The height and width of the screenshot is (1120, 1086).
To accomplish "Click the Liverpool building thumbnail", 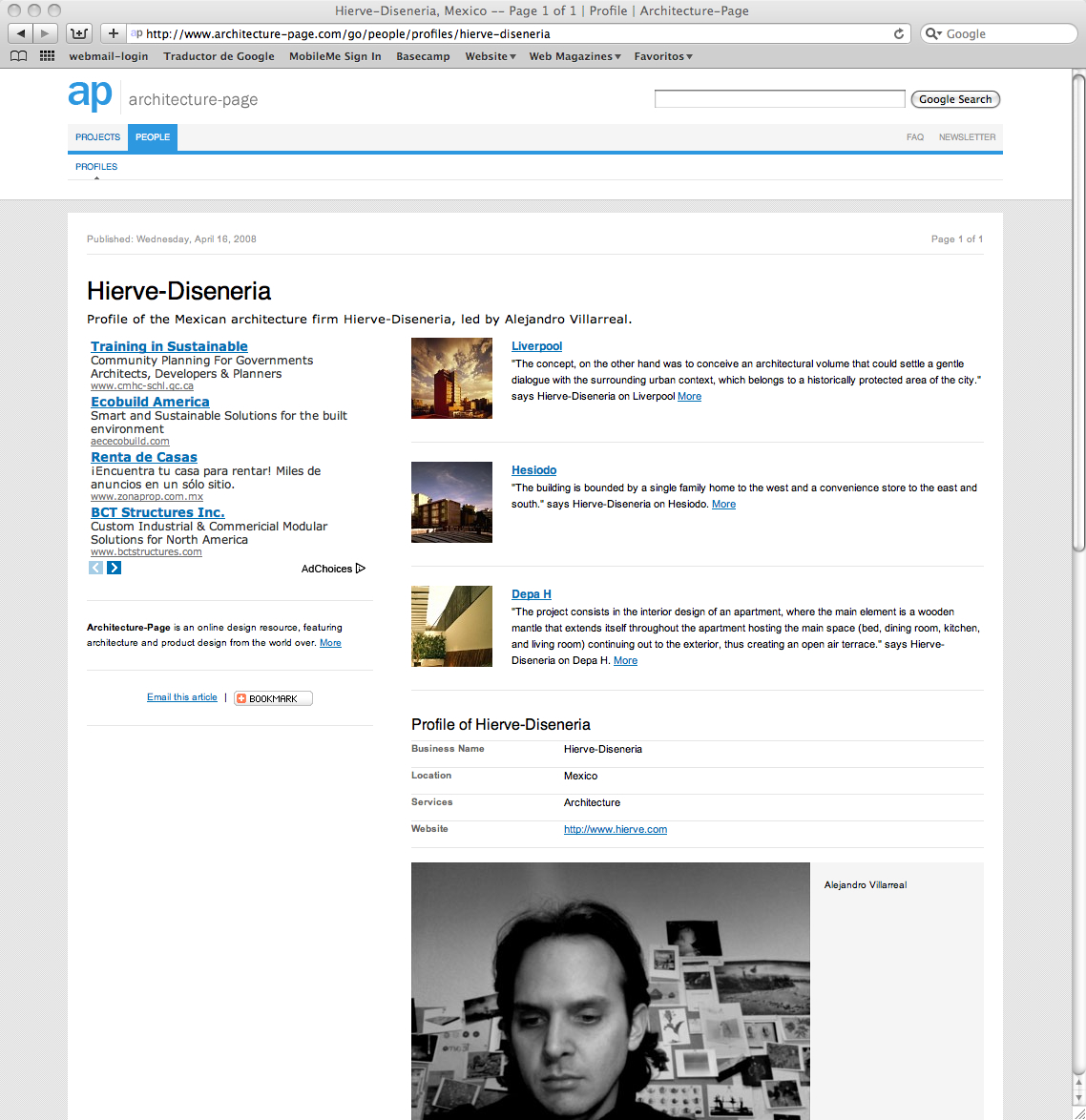I will click(451, 378).
